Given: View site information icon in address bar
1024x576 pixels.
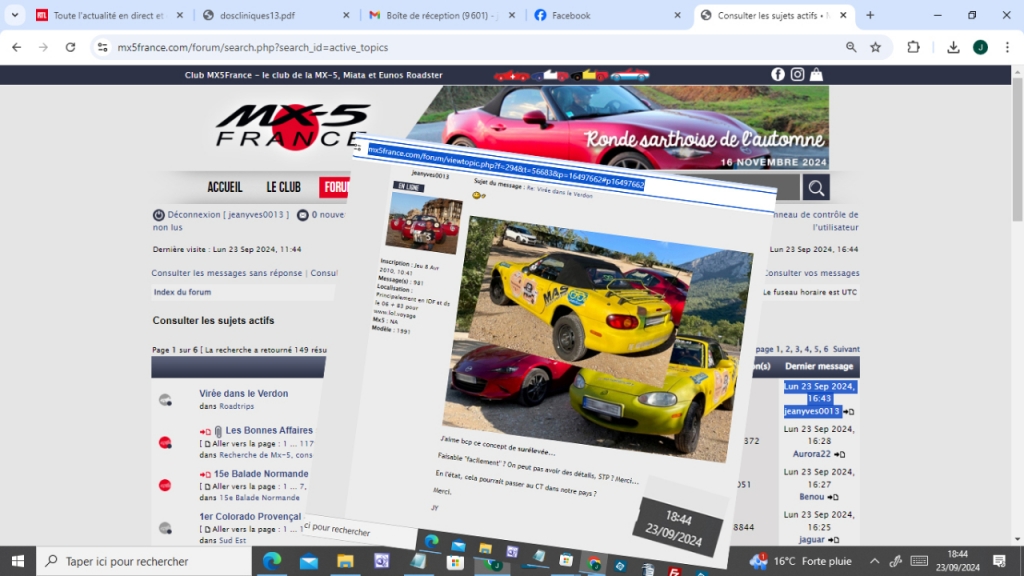Looking at the screenshot, I should (x=103, y=47).
